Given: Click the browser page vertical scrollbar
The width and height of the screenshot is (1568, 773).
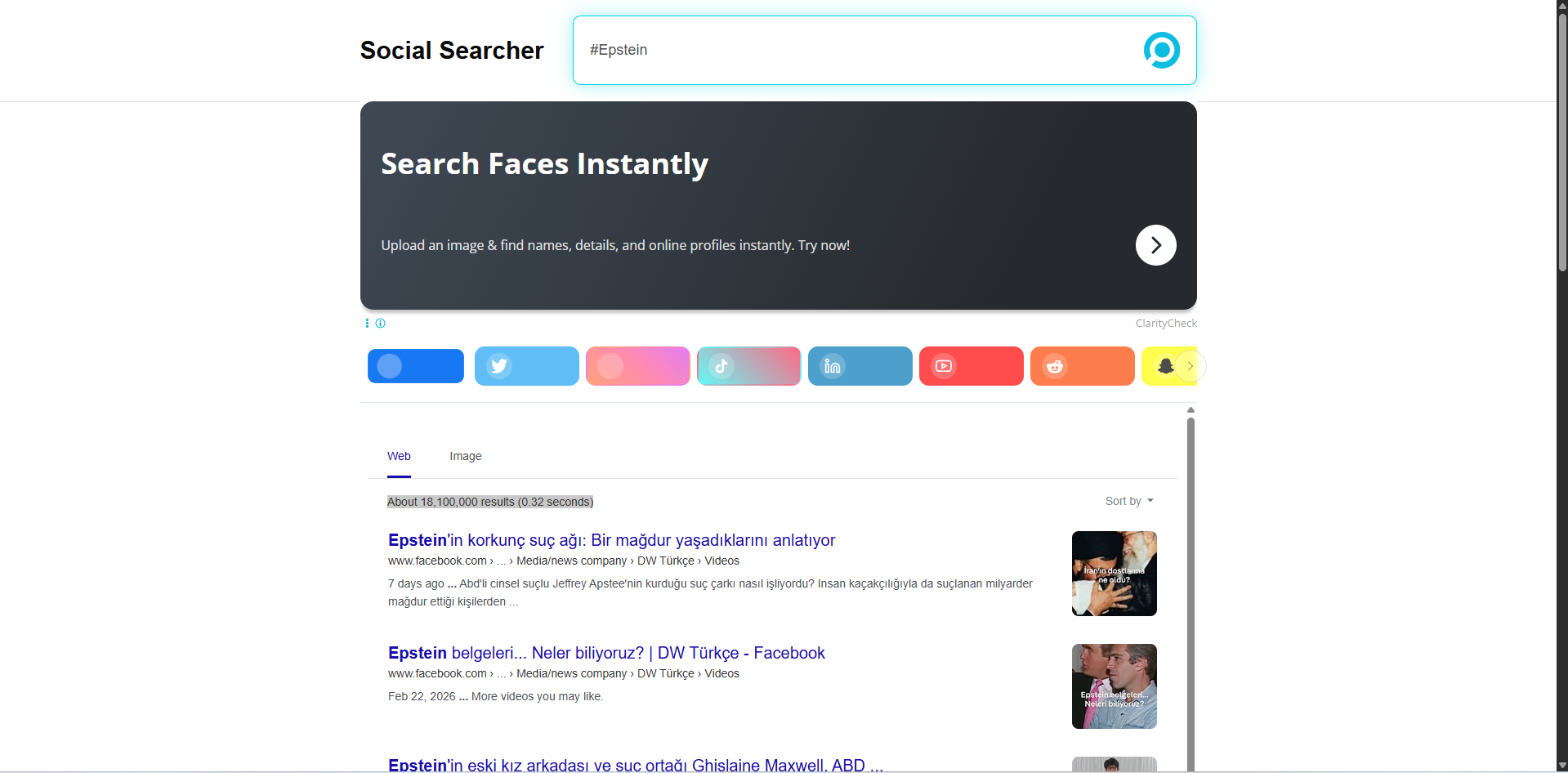Looking at the screenshot, I should click(1562, 142).
